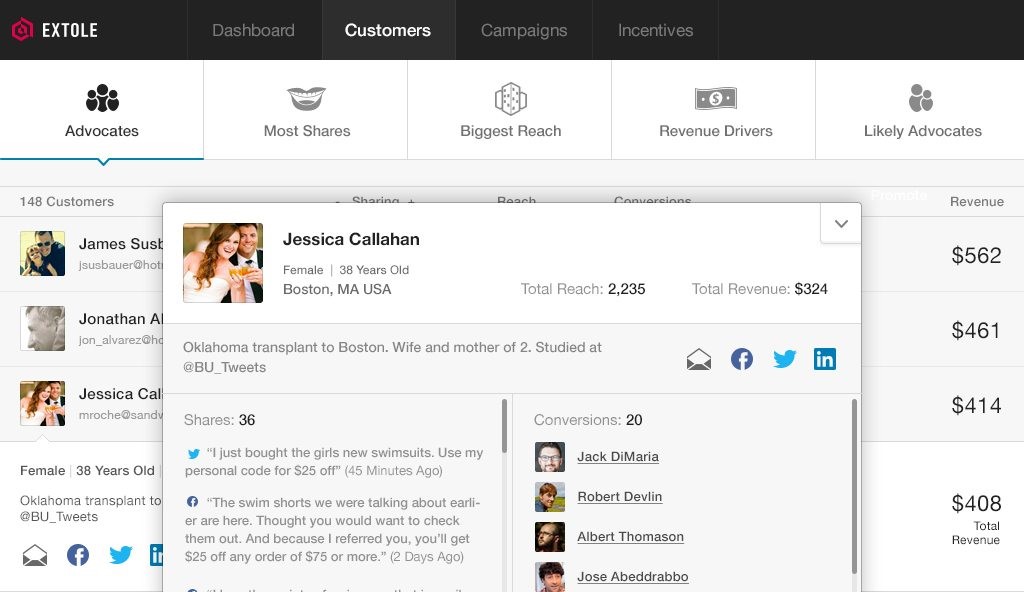
Task: Click Jessica Callahan's wedding photo thumbnail
Action: (223, 263)
